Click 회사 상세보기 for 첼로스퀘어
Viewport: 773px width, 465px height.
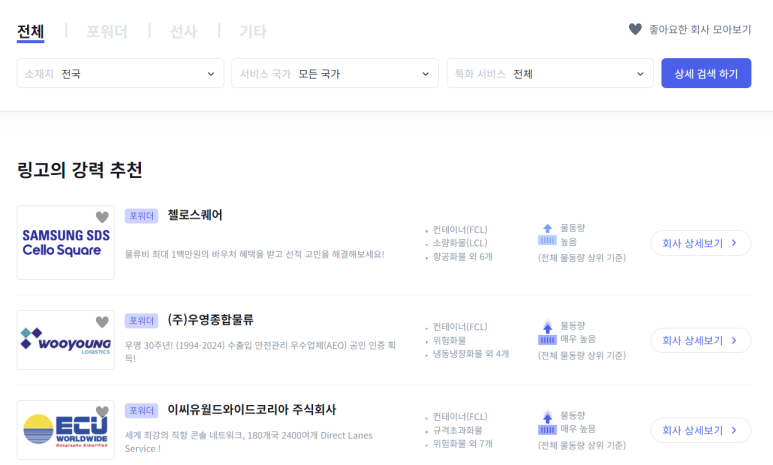[701, 243]
